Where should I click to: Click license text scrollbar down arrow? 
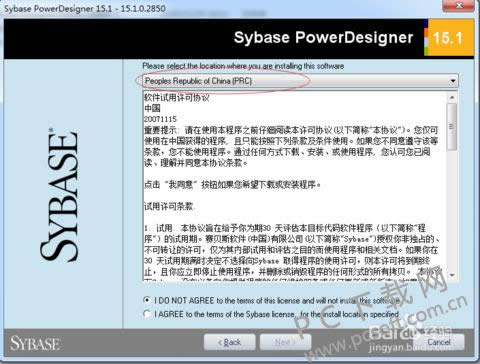452,275
